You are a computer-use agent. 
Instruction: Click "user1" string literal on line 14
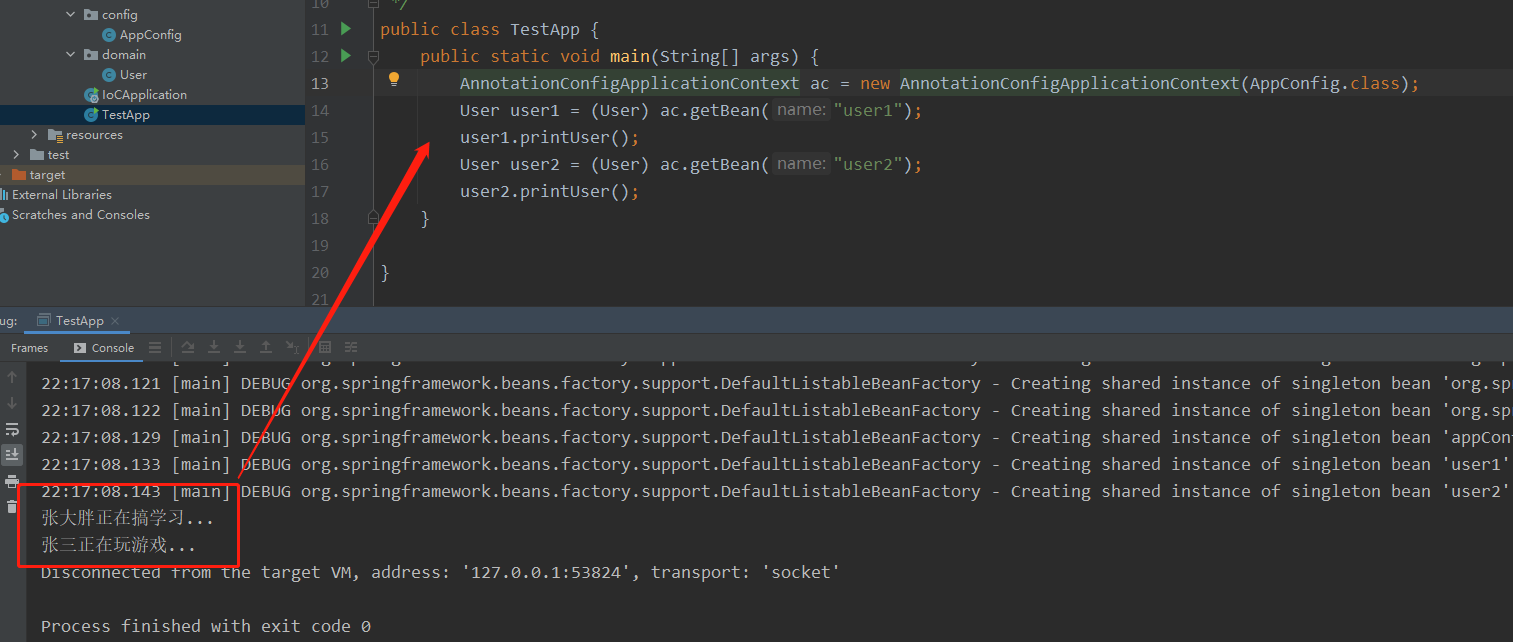coord(868,110)
